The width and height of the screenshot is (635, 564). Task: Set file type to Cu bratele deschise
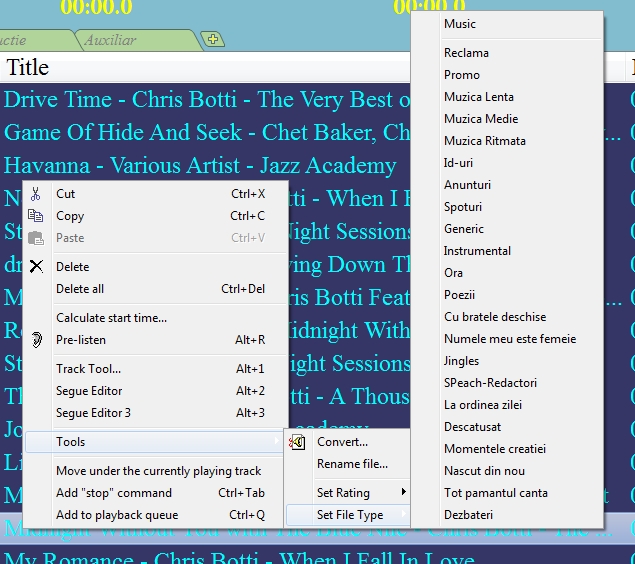(x=507, y=317)
